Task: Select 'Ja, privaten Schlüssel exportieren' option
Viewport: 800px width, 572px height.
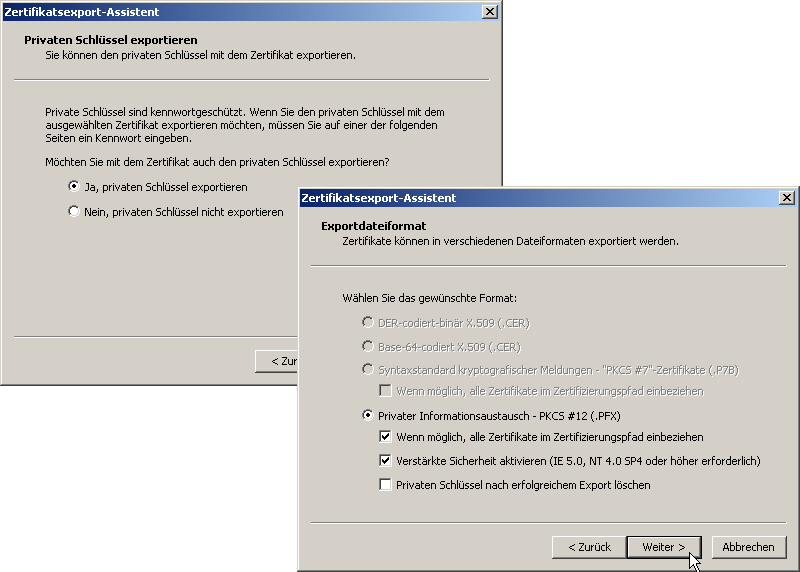Action: [x=74, y=186]
